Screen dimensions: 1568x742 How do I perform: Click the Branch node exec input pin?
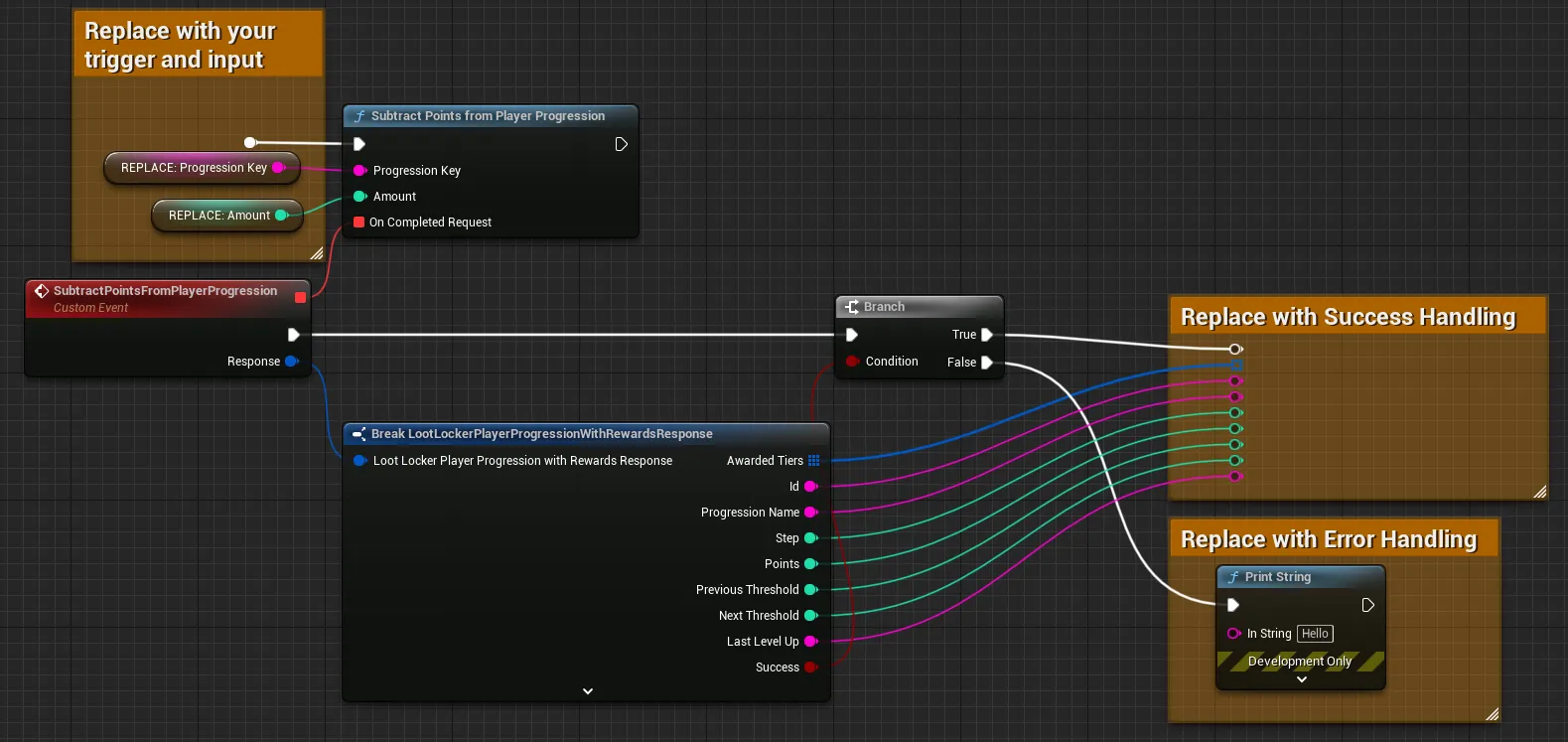pos(851,335)
